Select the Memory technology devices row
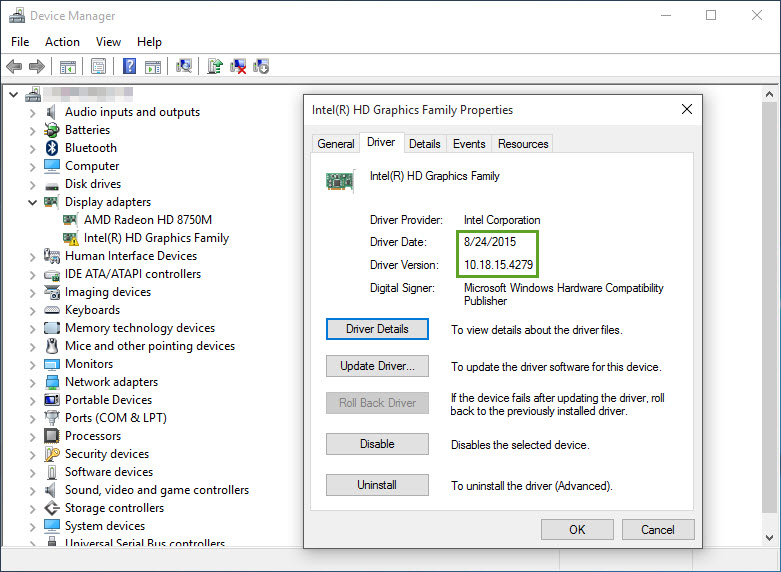 140,328
